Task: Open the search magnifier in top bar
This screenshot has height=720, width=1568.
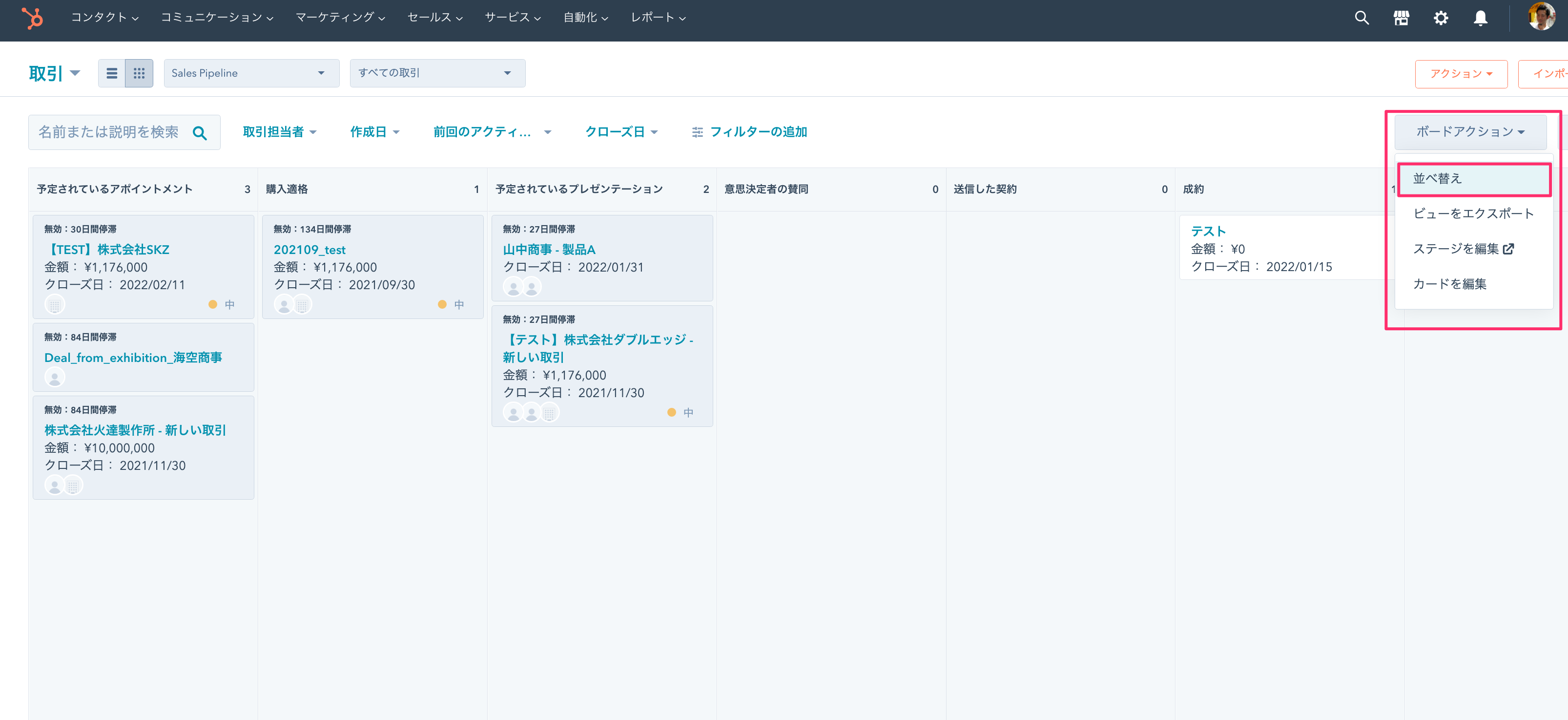Action: [x=1362, y=18]
